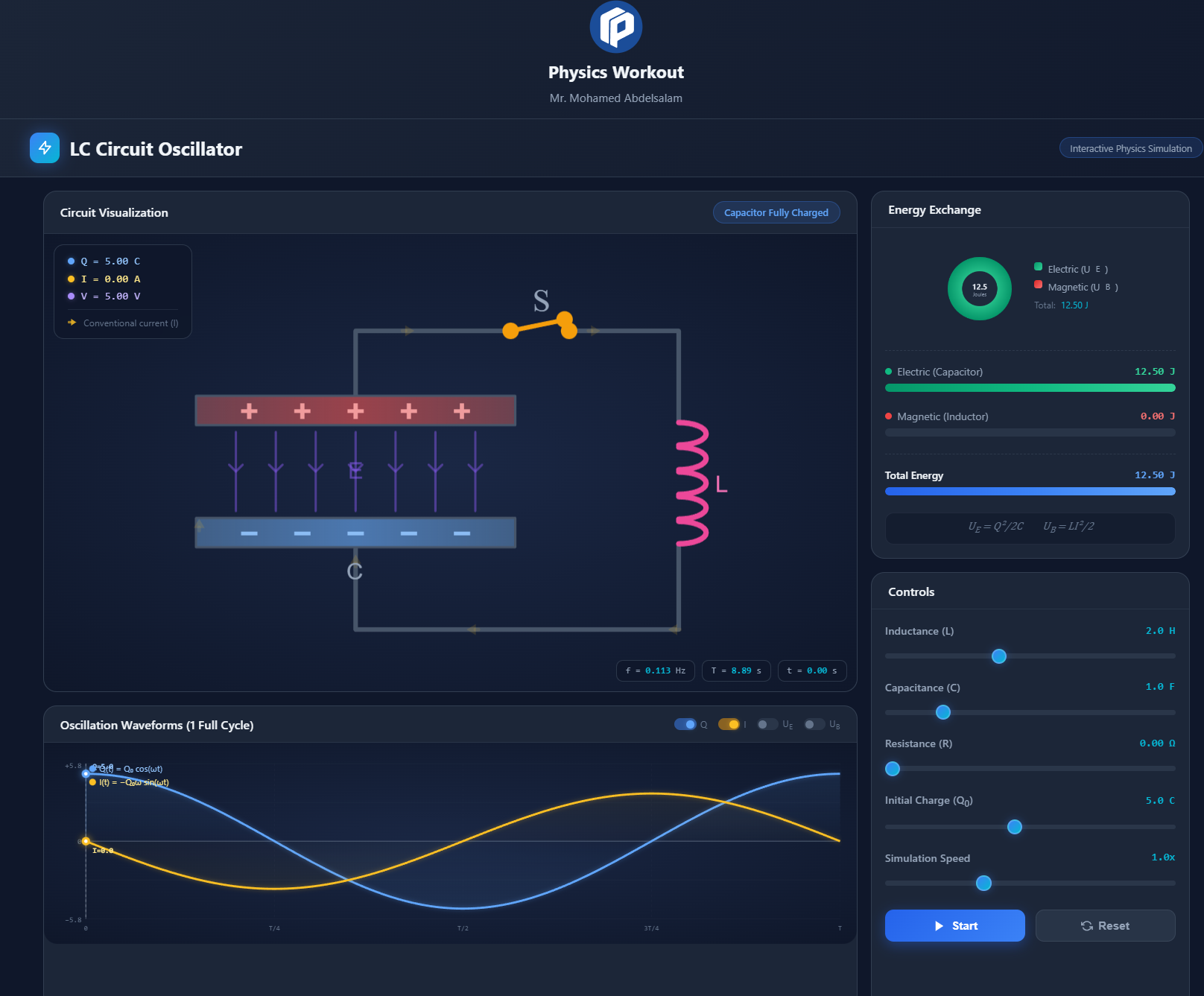Click the Interactive Physics Simulation badge
1204x996 pixels.
(x=1130, y=148)
